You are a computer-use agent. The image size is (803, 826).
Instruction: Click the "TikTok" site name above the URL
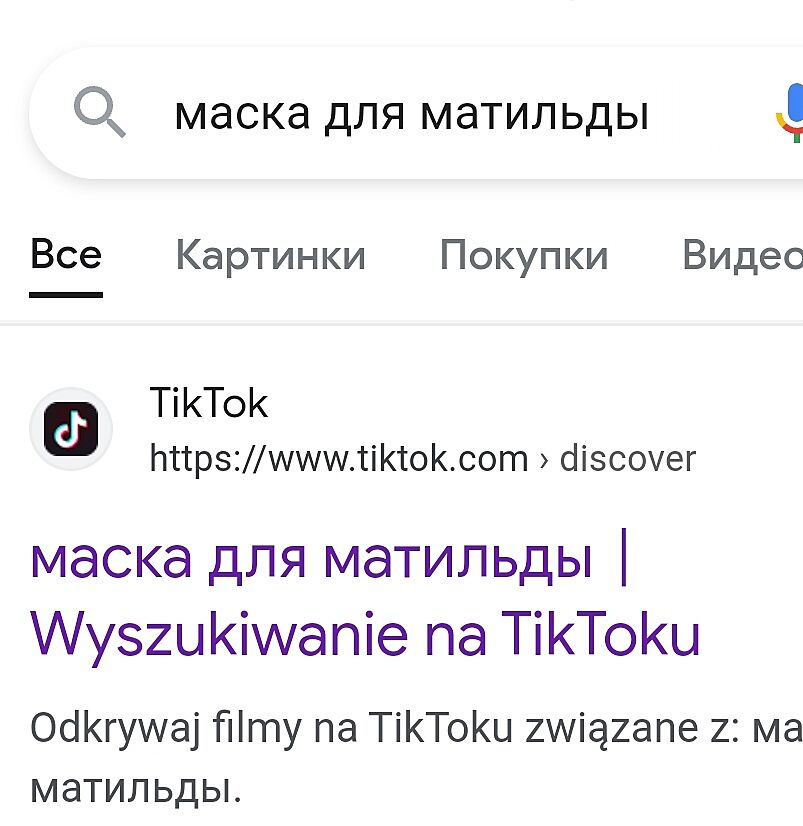click(208, 404)
